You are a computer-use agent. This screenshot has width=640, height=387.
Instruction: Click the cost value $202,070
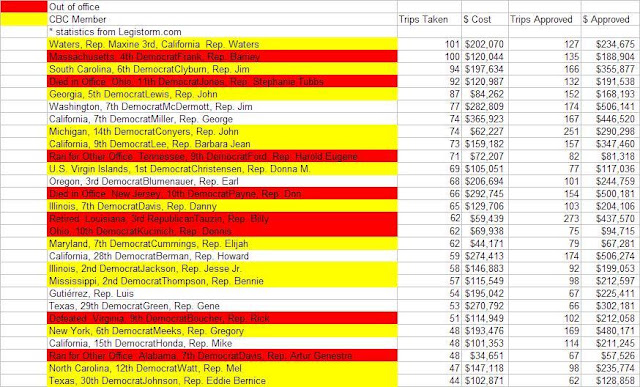pos(484,44)
